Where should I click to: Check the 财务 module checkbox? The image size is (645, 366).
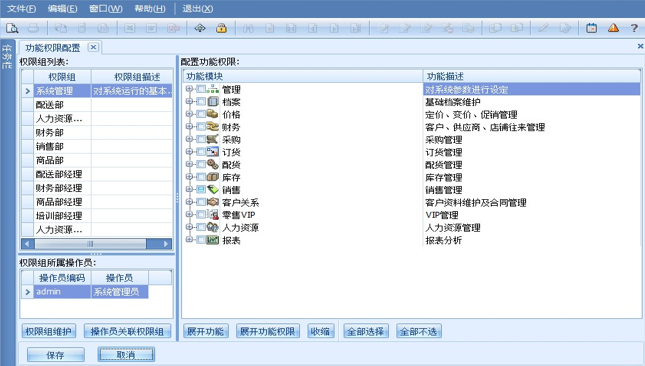tap(201, 126)
